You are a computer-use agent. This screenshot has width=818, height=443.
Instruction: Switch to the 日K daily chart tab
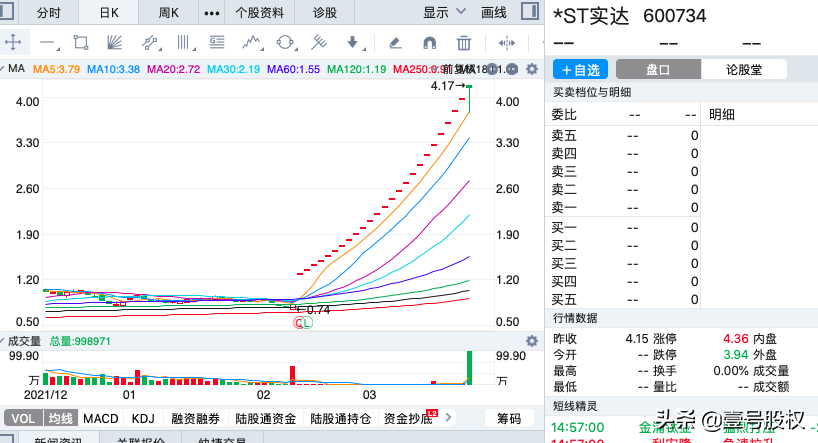(x=109, y=13)
